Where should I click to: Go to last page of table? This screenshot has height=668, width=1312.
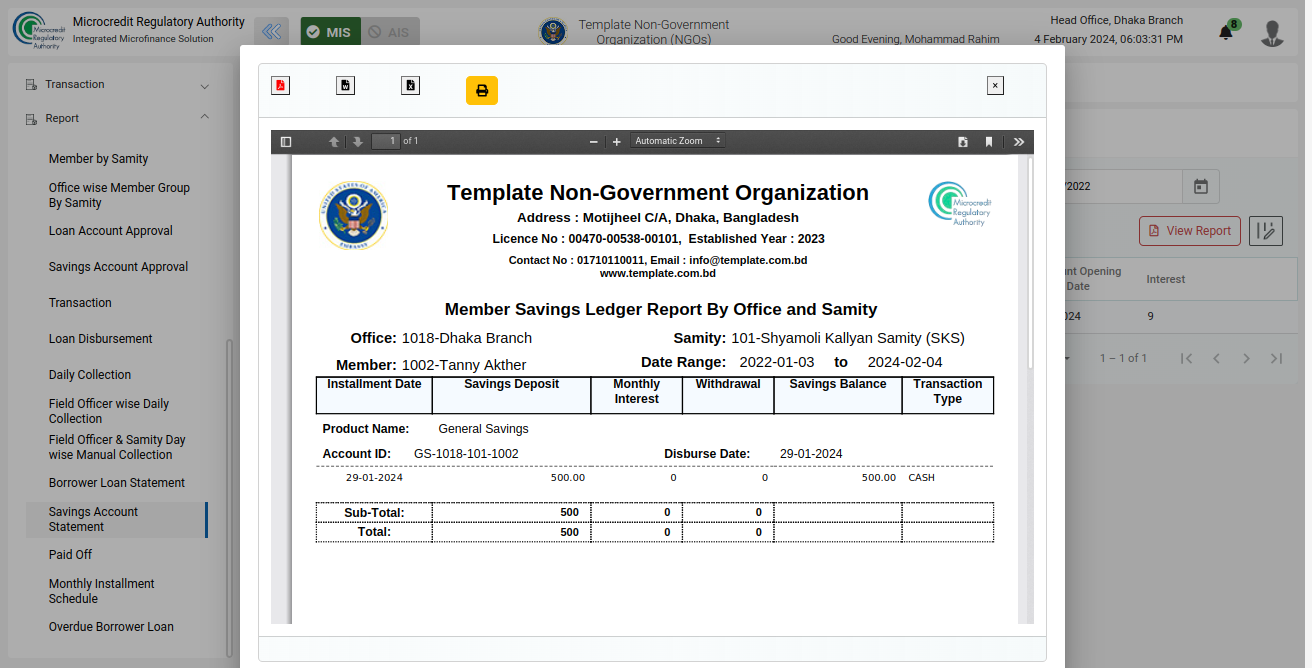[1276, 358]
